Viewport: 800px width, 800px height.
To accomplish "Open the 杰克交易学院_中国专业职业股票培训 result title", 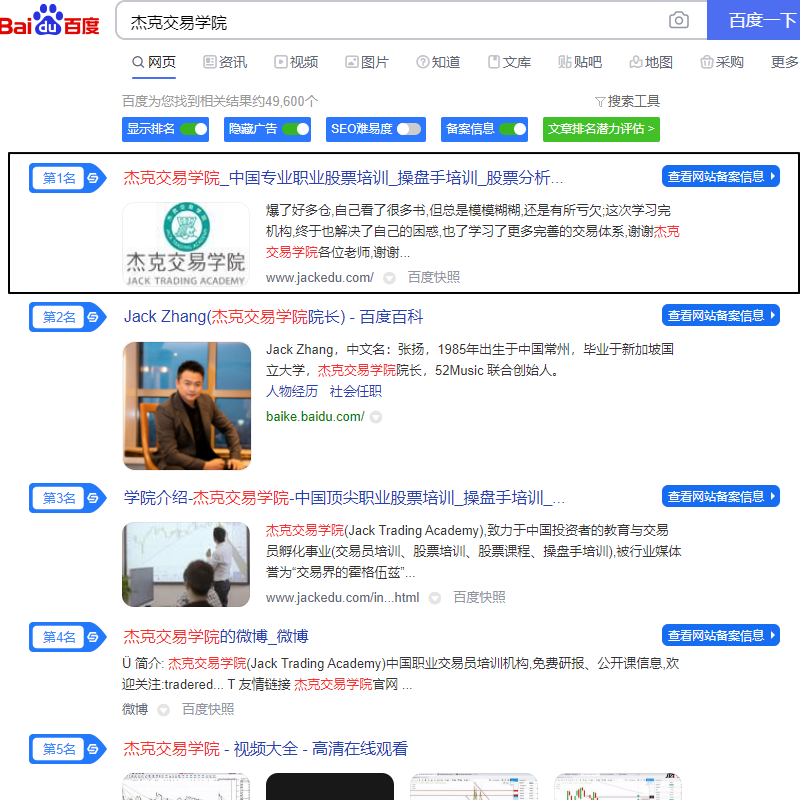I will pos(343,178).
